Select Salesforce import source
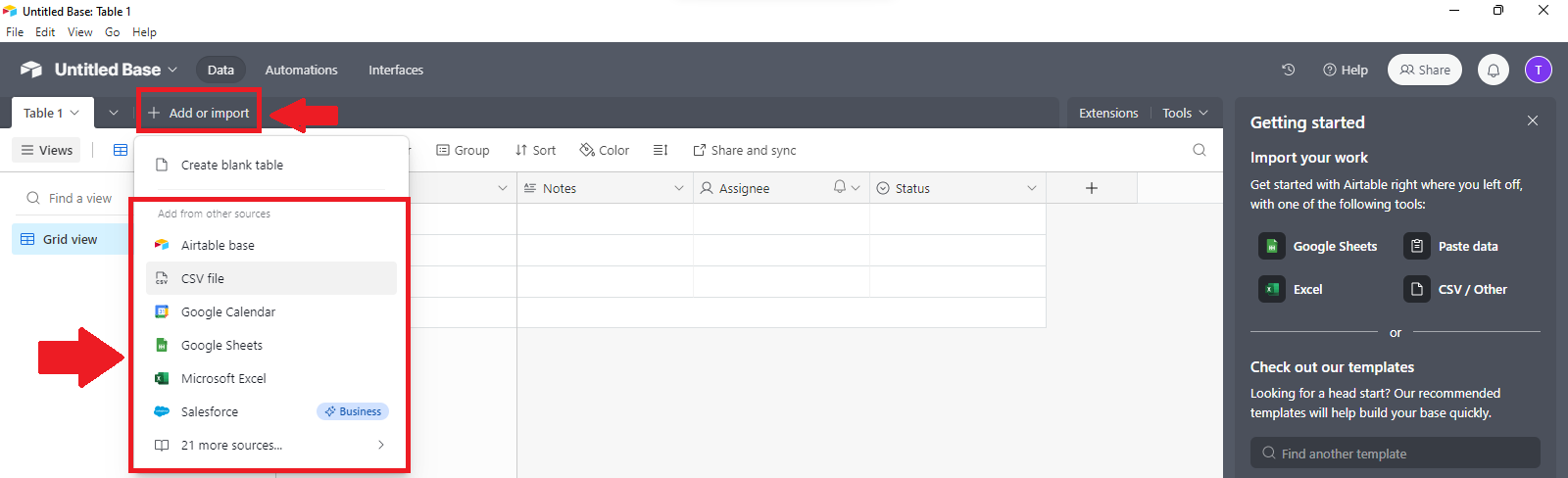1568x478 pixels. [x=271, y=411]
